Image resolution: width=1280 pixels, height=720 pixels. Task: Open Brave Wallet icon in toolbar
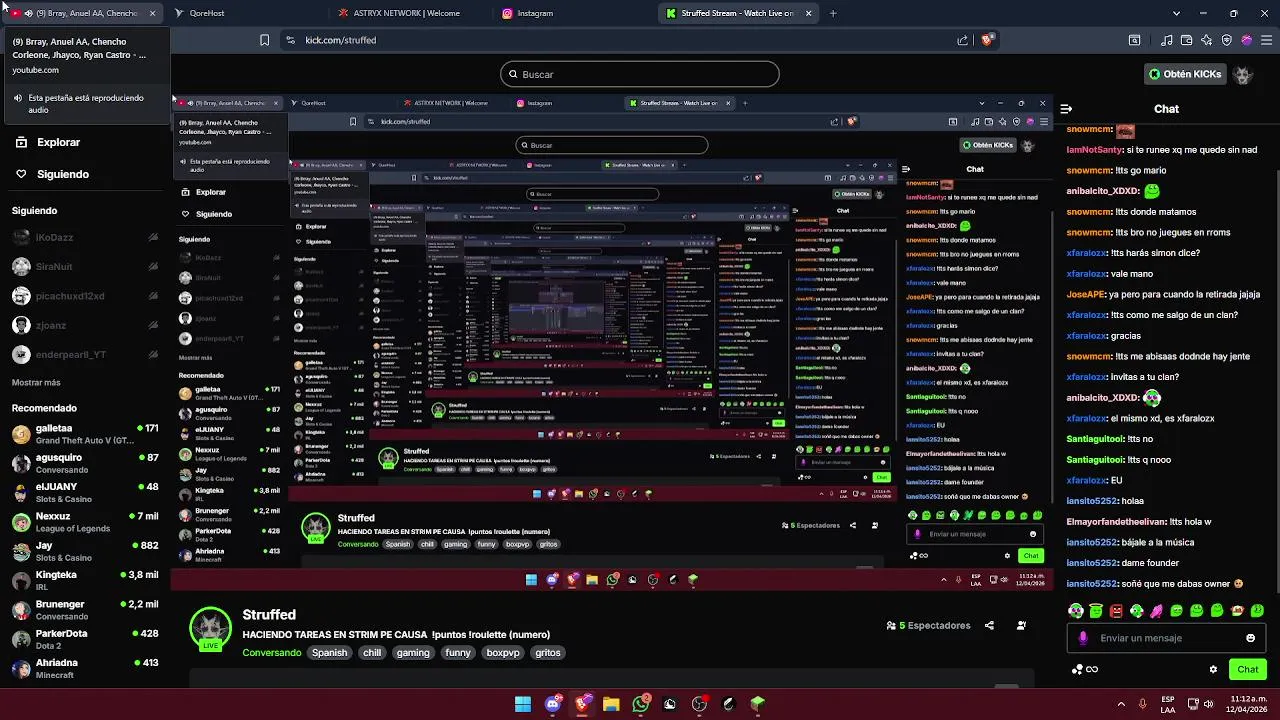(1186, 40)
